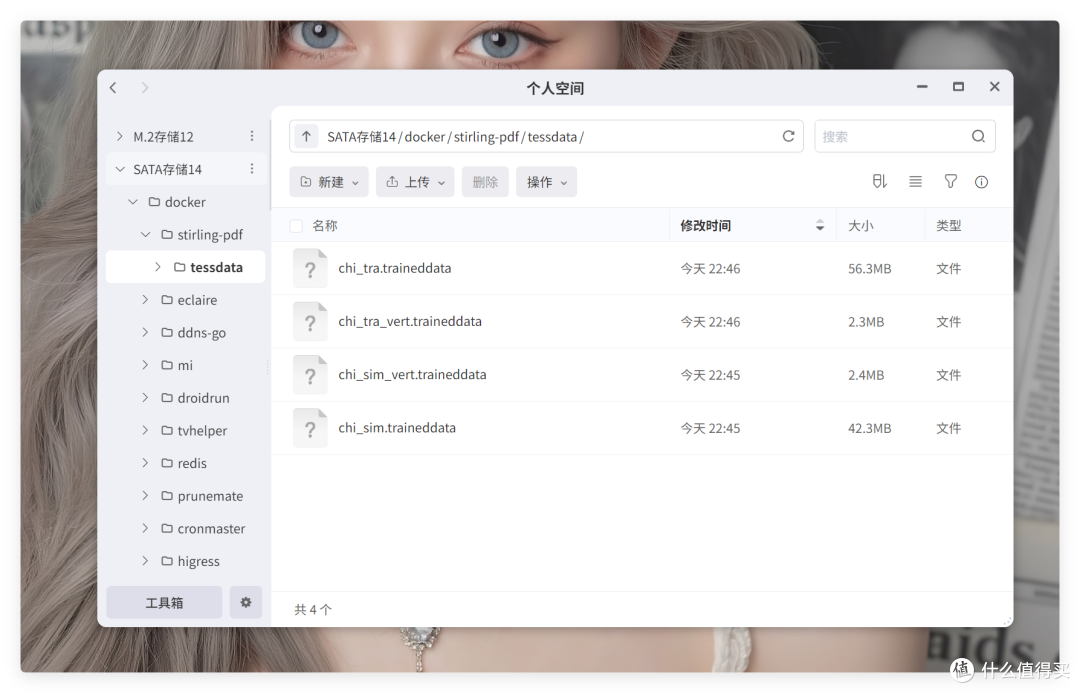
Task: Click the 42.3MB size cell
Action: click(x=869, y=428)
